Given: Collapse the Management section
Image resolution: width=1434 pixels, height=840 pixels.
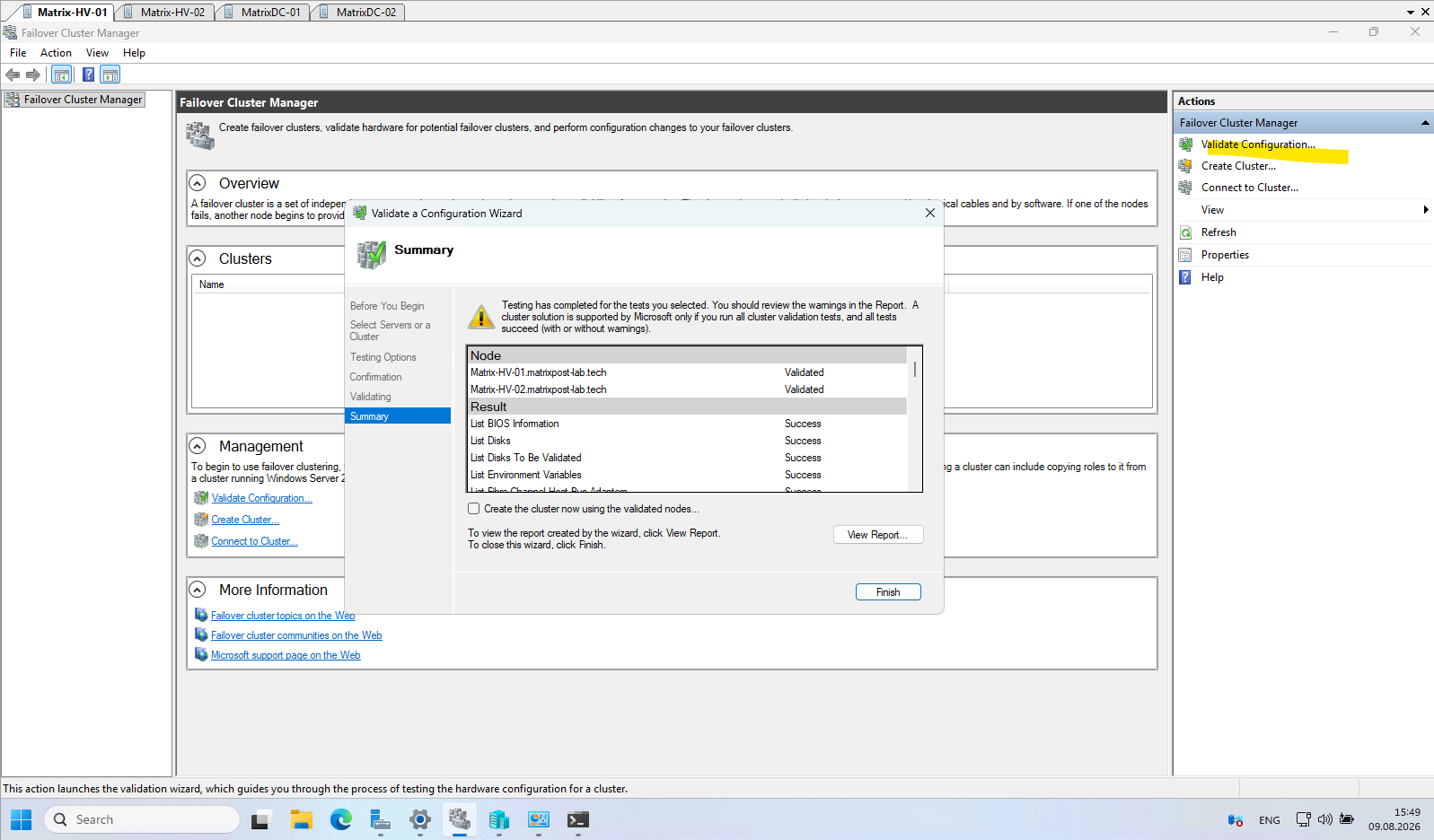Looking at the screenshot, I should point(198,446).
